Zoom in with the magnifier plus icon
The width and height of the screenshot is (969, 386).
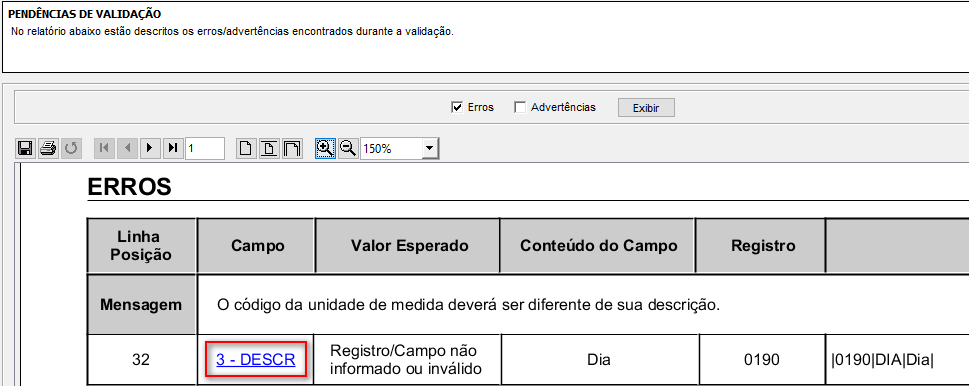tap(325, 148)
